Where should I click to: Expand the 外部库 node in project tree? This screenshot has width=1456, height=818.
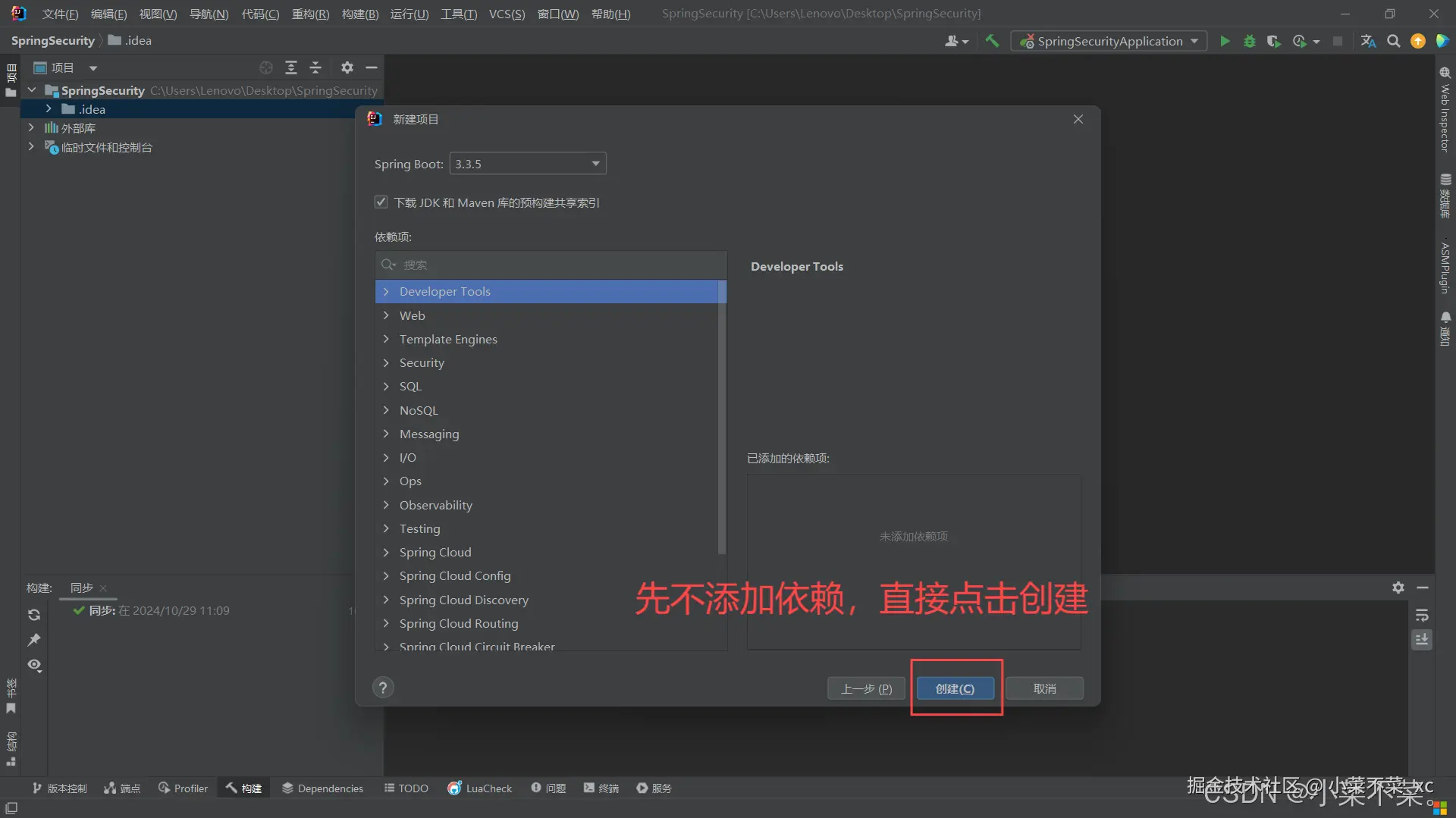point(31,128)
